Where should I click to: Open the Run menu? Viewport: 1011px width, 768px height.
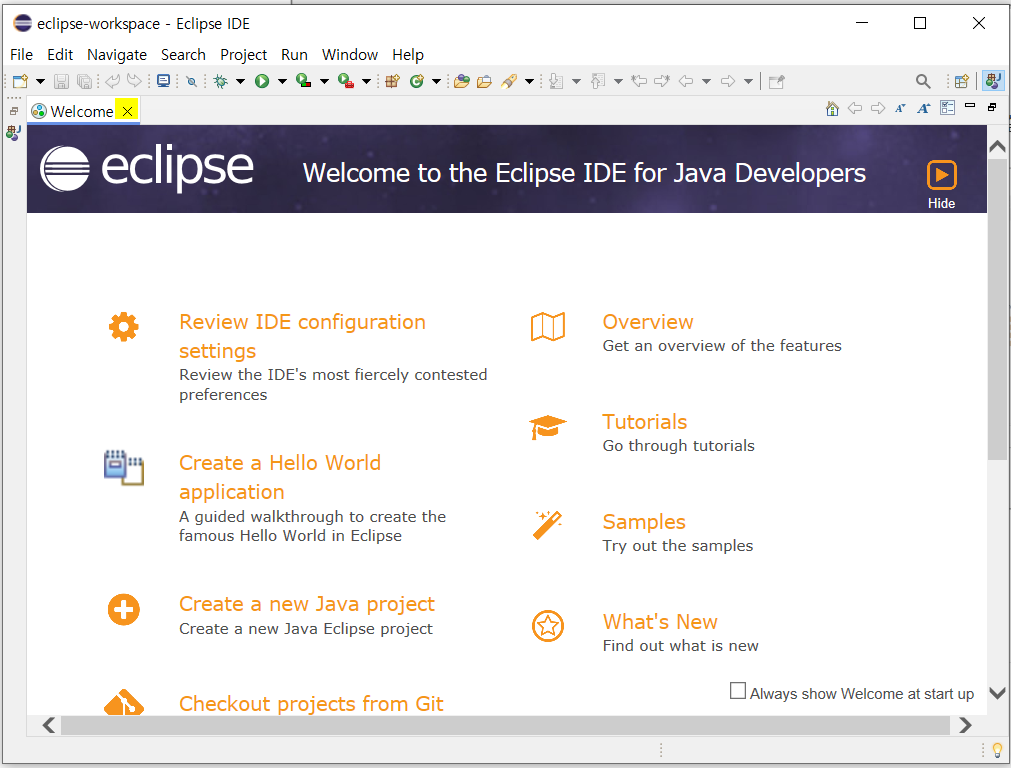(294, 55)
